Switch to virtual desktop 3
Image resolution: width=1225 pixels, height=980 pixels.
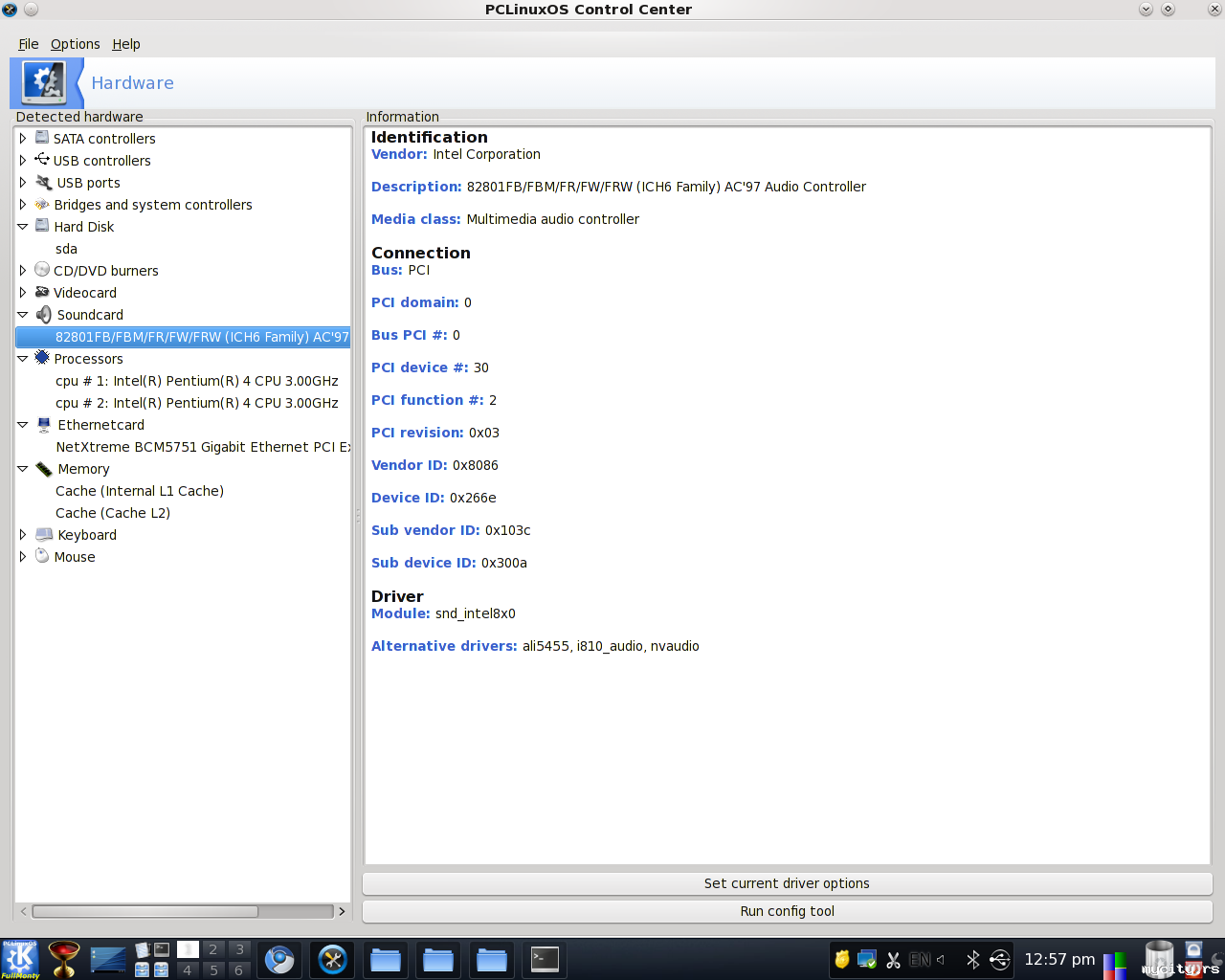[x=239, y=949]
